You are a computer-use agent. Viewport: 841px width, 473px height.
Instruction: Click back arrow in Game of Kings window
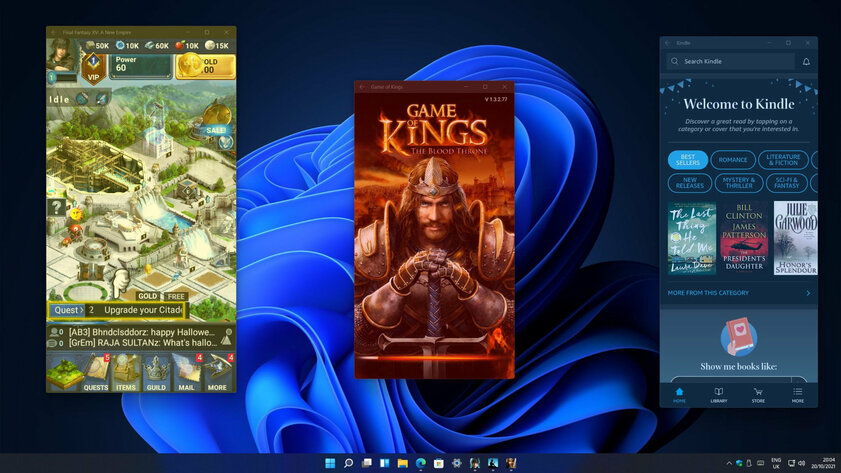pyautogui.click(x=362, y=87)
